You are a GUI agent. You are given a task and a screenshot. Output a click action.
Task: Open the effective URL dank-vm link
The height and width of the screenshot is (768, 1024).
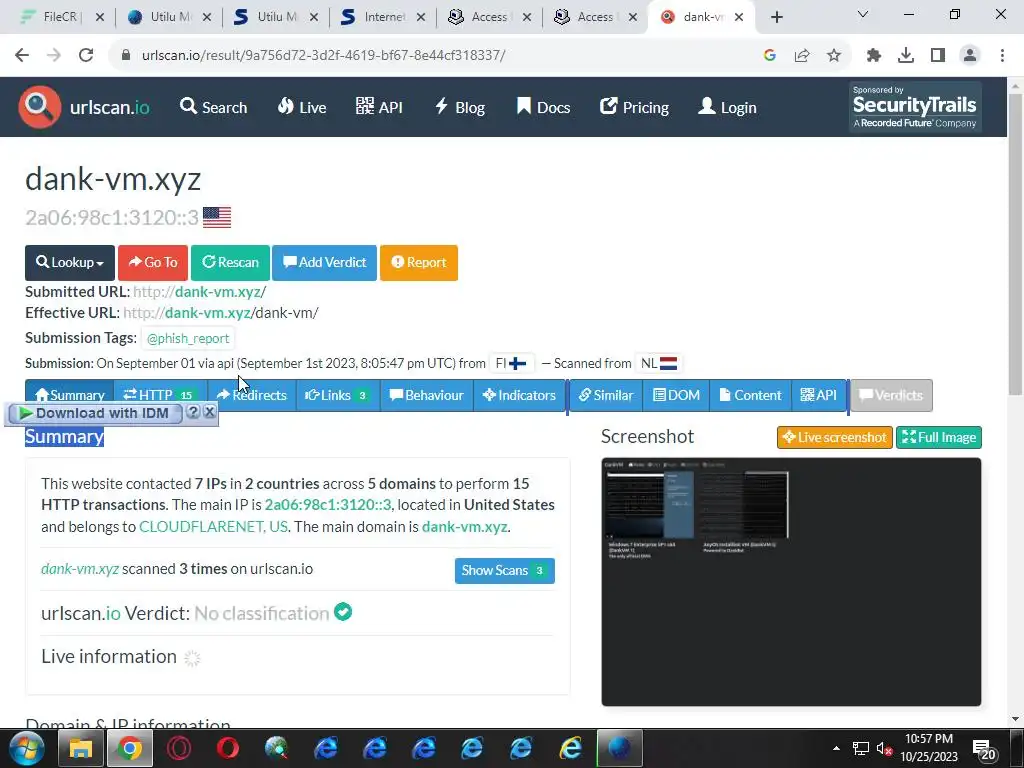pos(221,313)
